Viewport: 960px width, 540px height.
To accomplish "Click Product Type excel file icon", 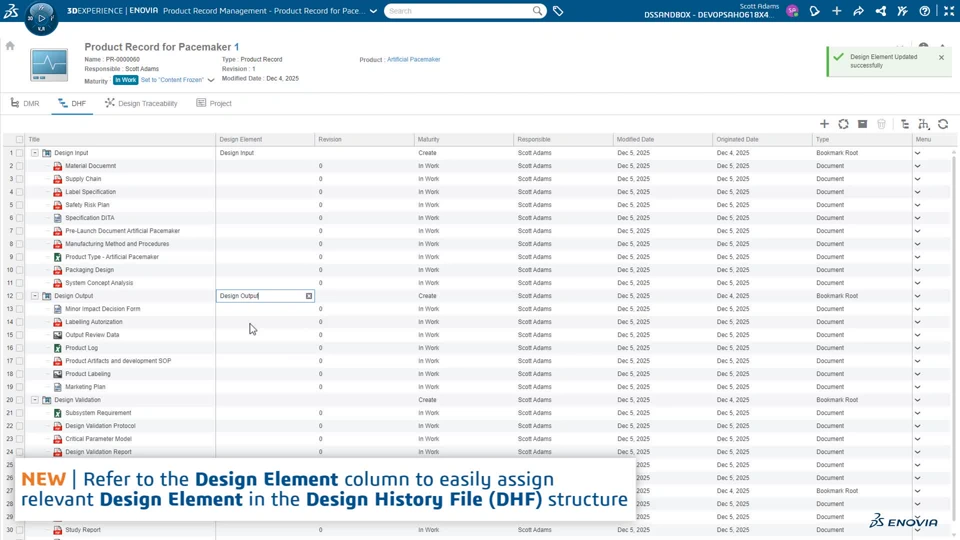I will pyautogui.click(x=58, y=257).
